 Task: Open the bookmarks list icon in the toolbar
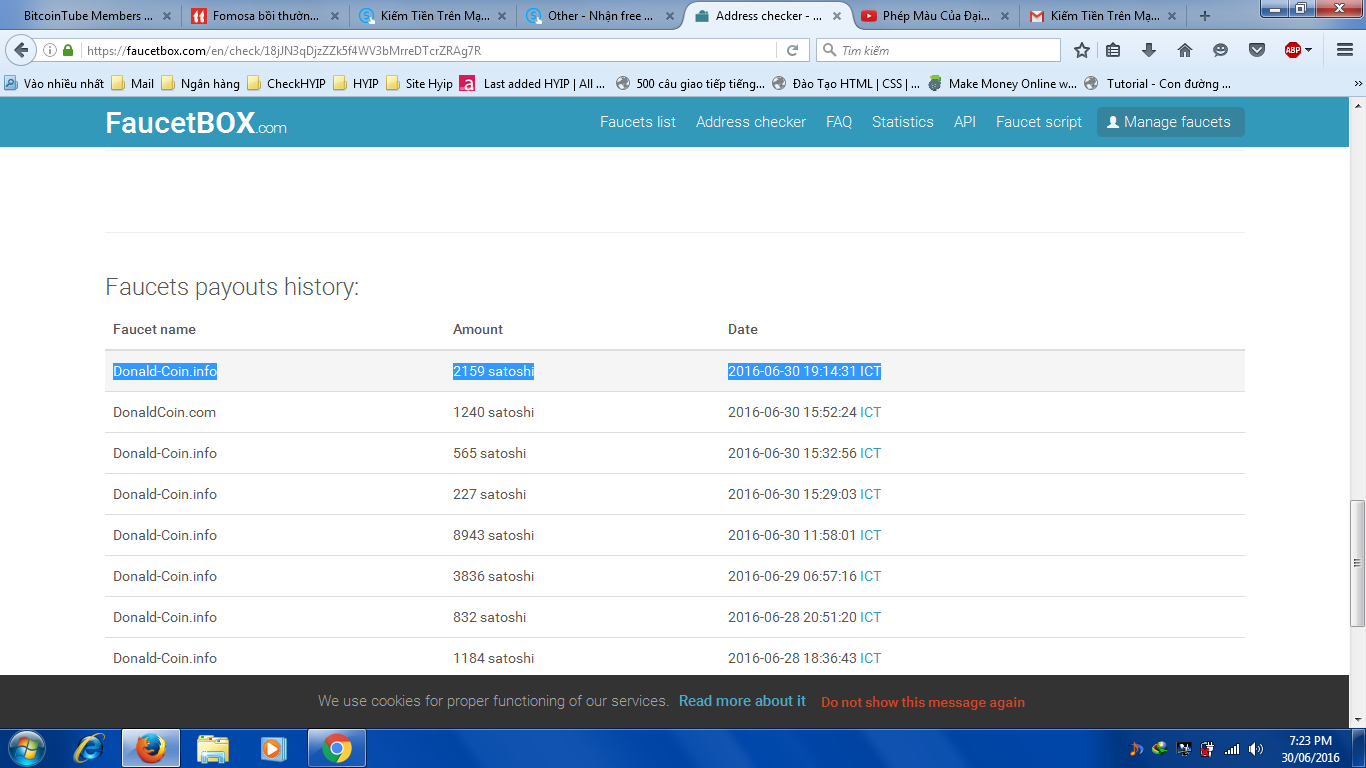tap(1113, 50)
